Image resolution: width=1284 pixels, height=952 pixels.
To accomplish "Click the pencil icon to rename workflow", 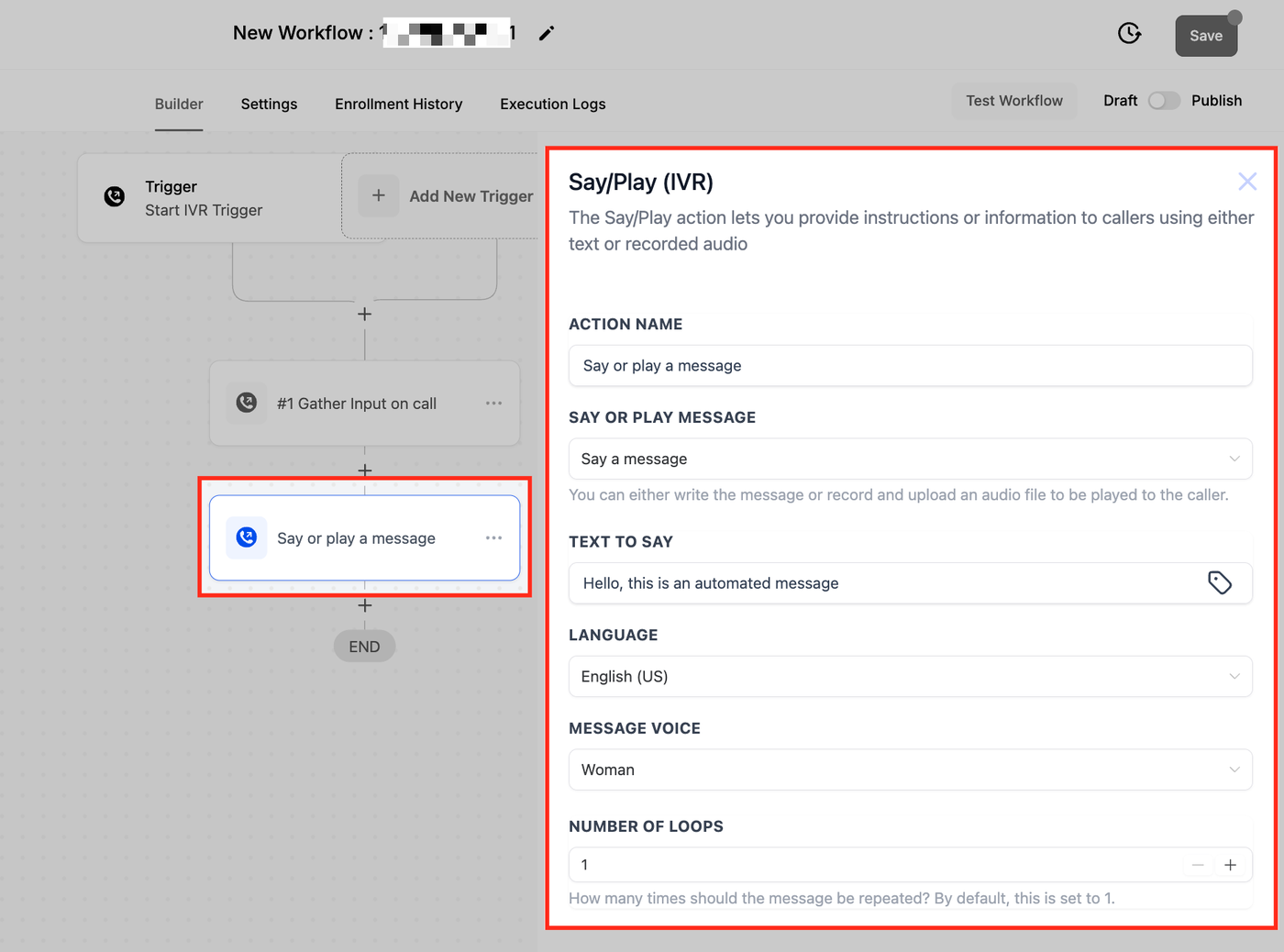I will coord(547,33).
